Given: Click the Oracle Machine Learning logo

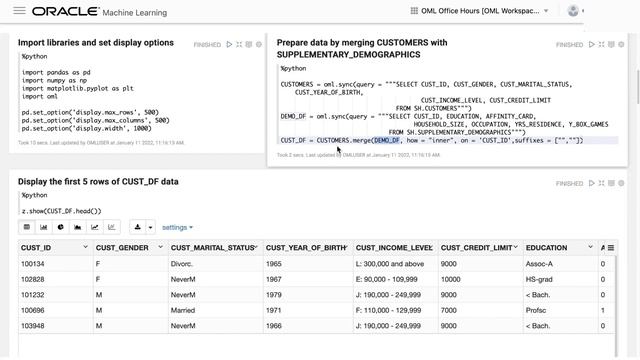Looking at the screenshot, I should coord(99,12).
